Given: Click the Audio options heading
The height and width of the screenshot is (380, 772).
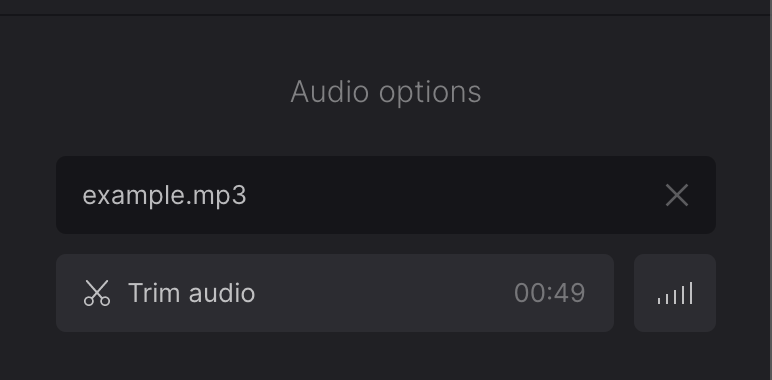Looking at the screenshot, I should pyautogui.click(x=386, y=92).
